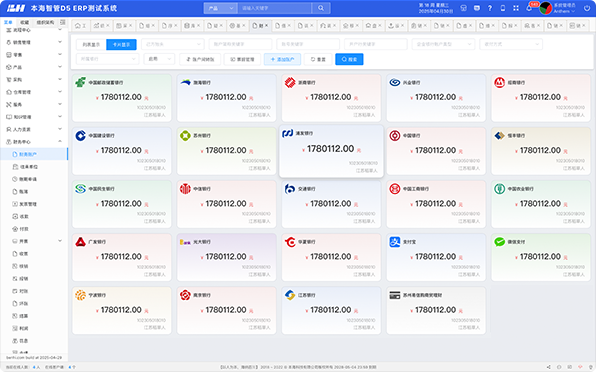The image size is (596, 372).
Task: Open the home tab with house icon
Action: coord(80,25)
